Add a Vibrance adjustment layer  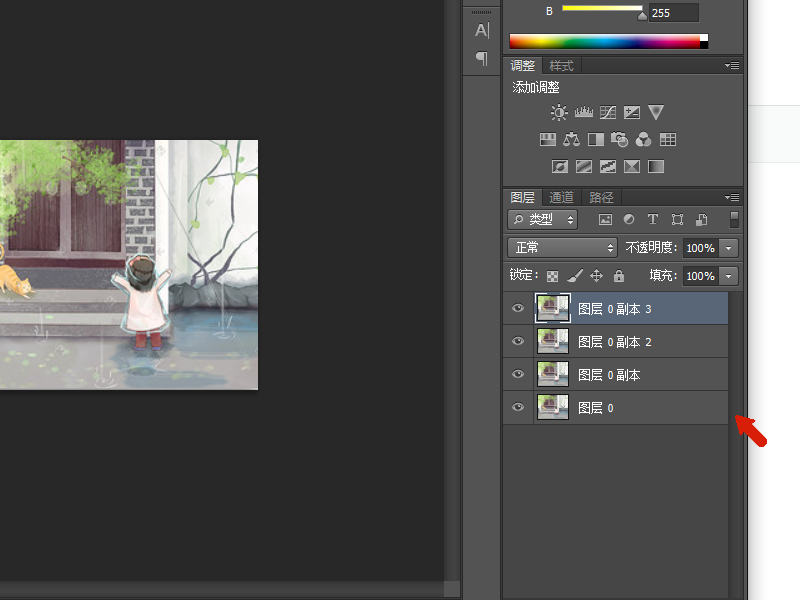[656, 112]
